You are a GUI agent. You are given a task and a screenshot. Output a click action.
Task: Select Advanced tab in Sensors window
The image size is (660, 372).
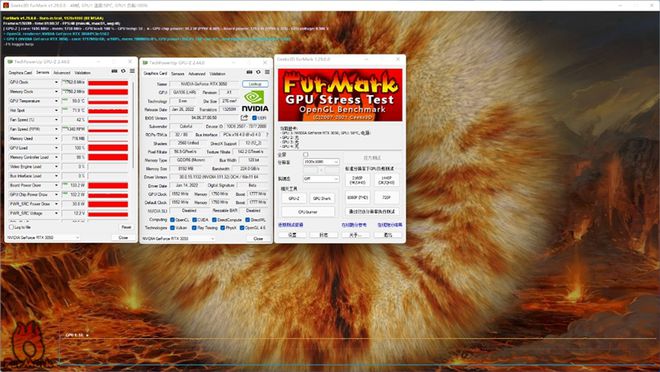coord(61,72)
